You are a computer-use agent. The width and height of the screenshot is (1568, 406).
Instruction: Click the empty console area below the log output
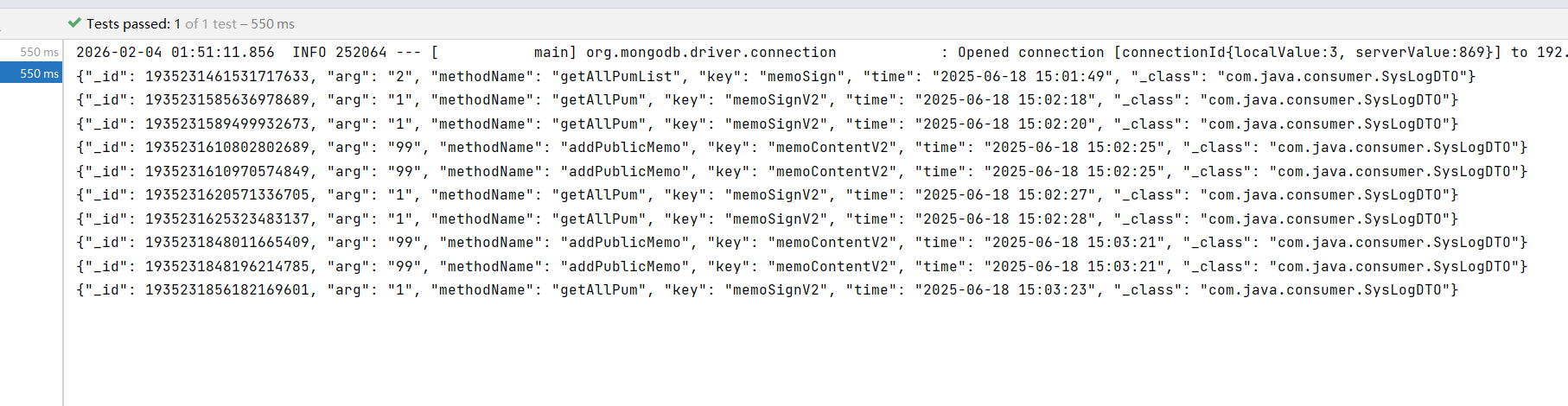[x=778, y=354]
